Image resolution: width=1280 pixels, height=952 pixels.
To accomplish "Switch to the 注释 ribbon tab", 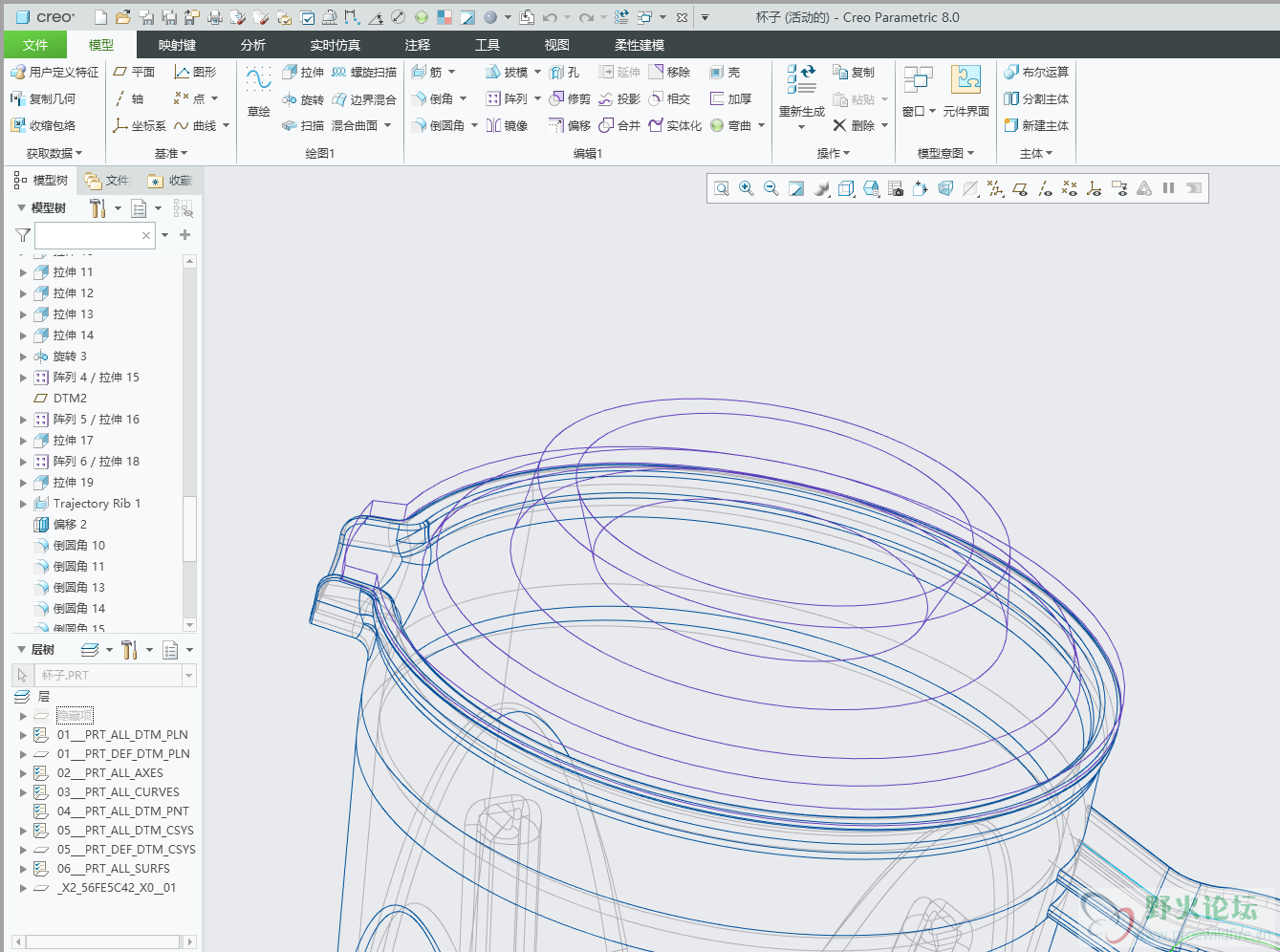I will click(418, 45).
